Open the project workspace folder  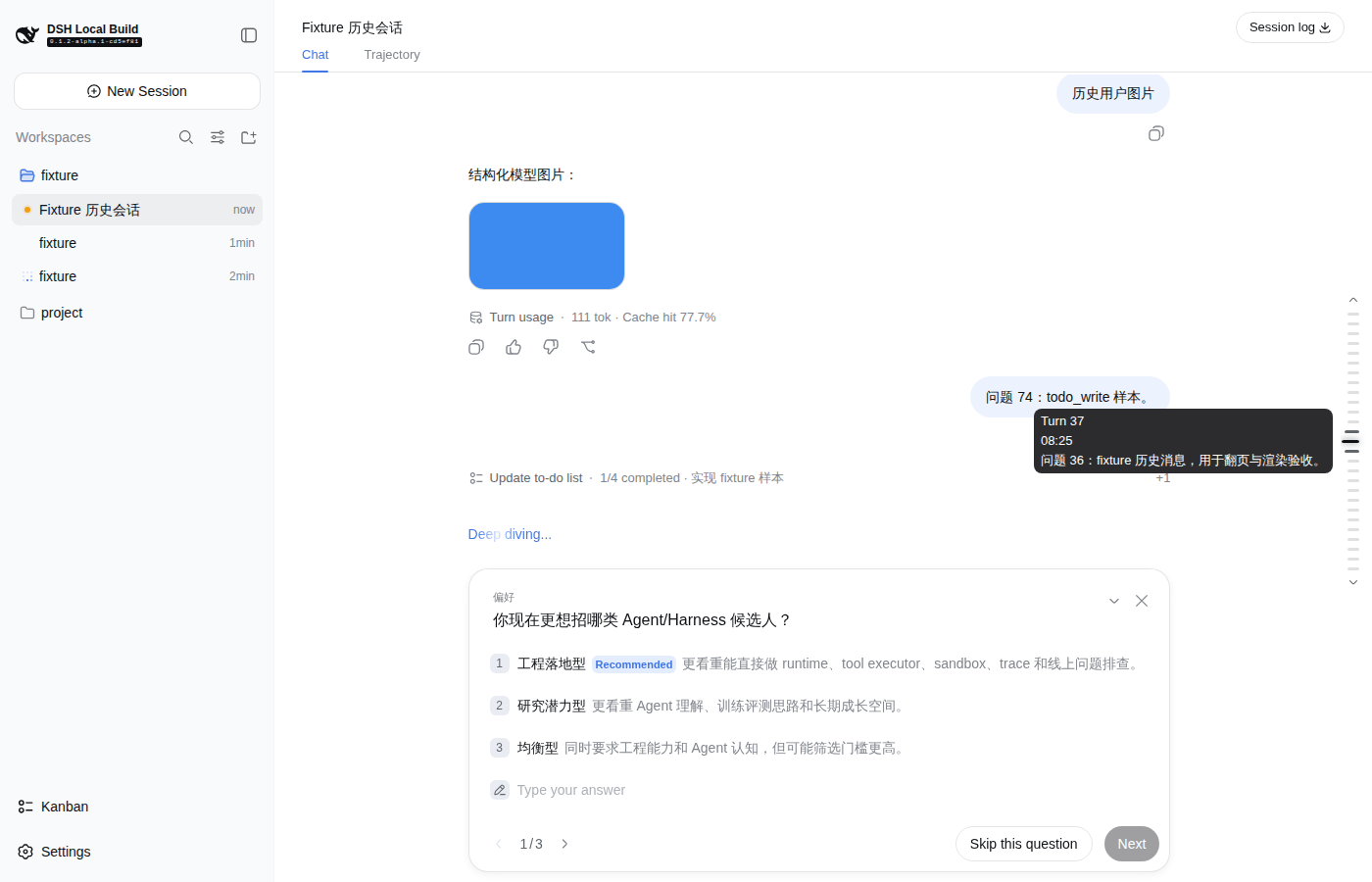click(x=137, y=313)
